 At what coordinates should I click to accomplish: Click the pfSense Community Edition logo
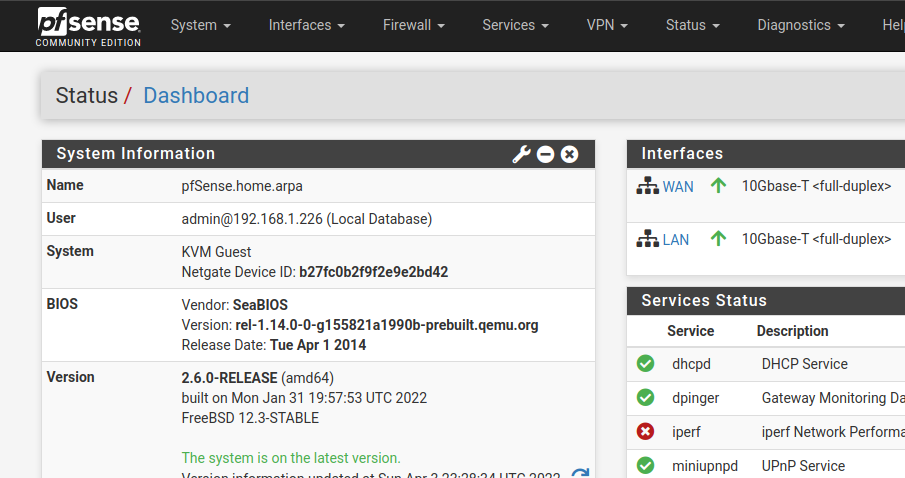(89, 26)
